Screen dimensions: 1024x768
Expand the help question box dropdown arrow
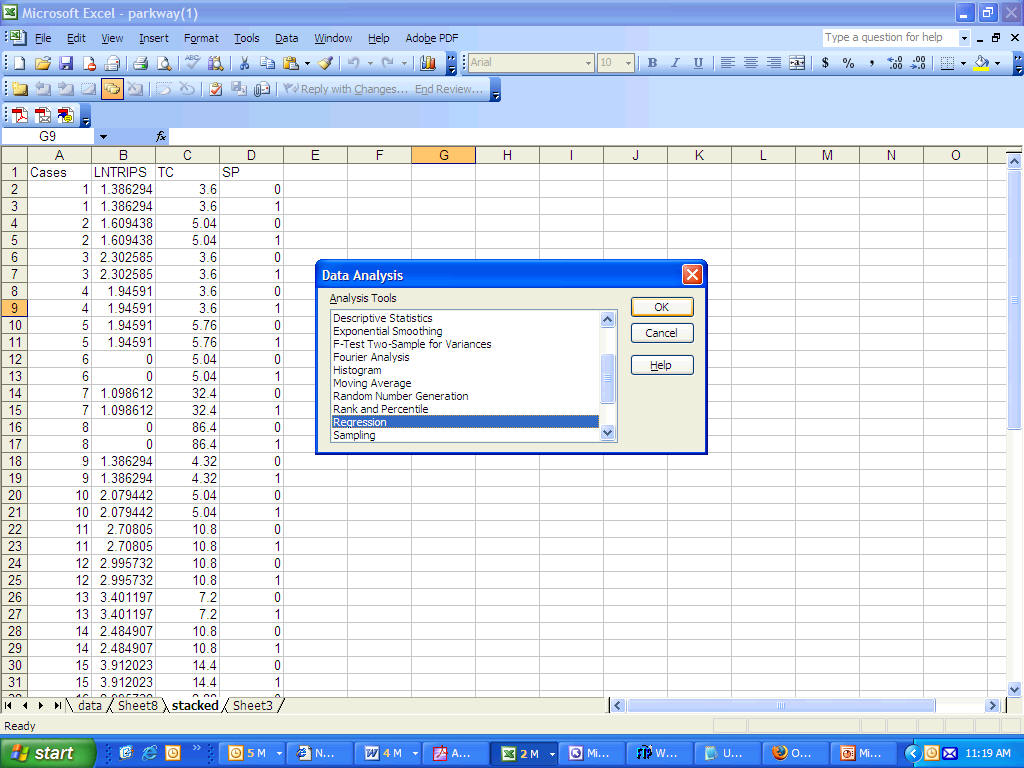click(x=964, y=38)
